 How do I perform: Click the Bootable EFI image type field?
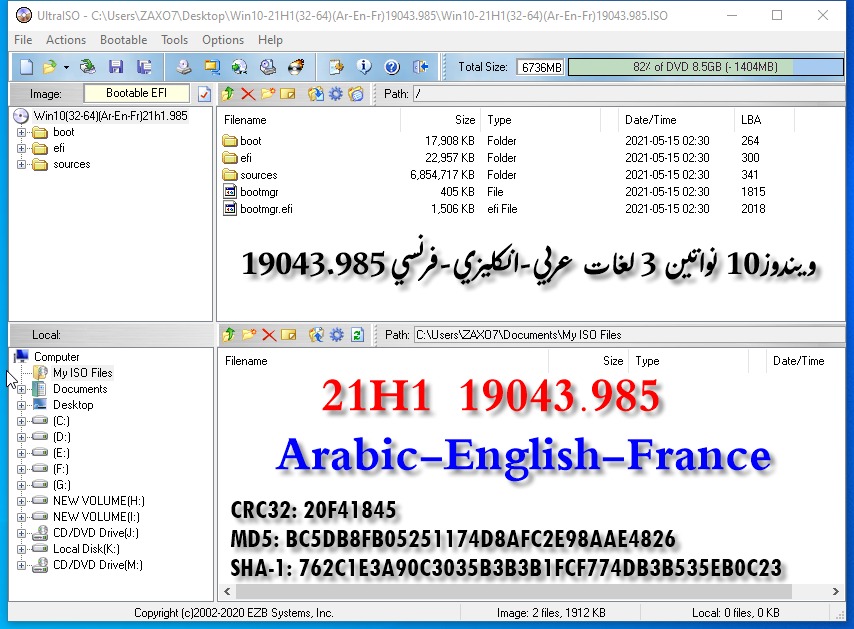[136, 93]
